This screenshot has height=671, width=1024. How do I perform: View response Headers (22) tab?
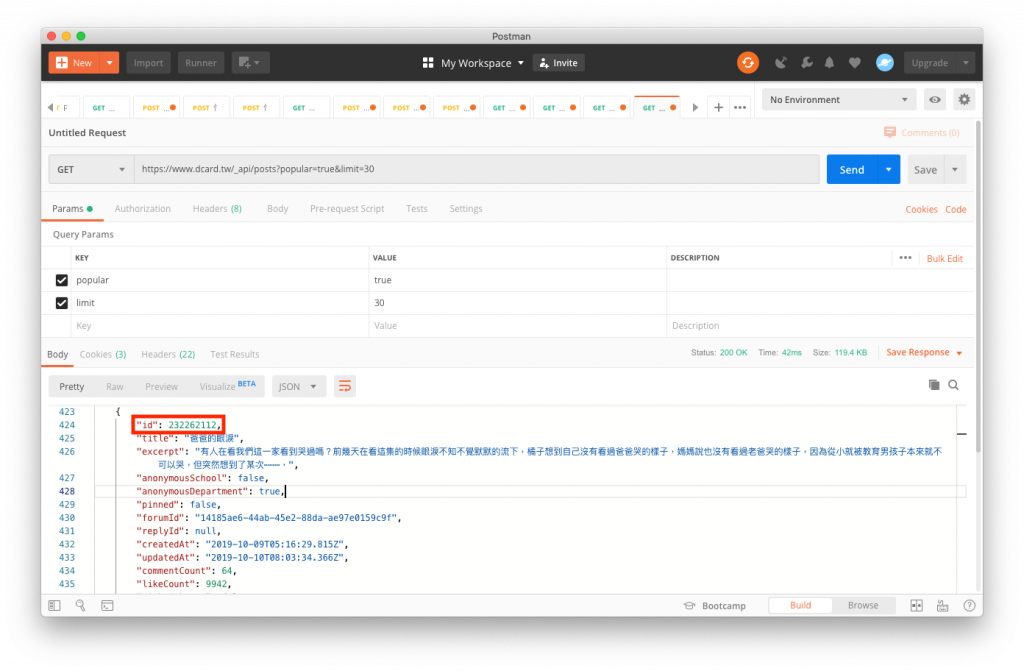click(168, 355)
